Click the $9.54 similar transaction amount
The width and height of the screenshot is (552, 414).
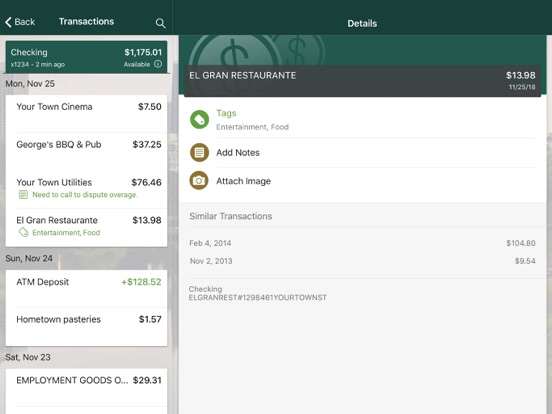coord(525,261)
